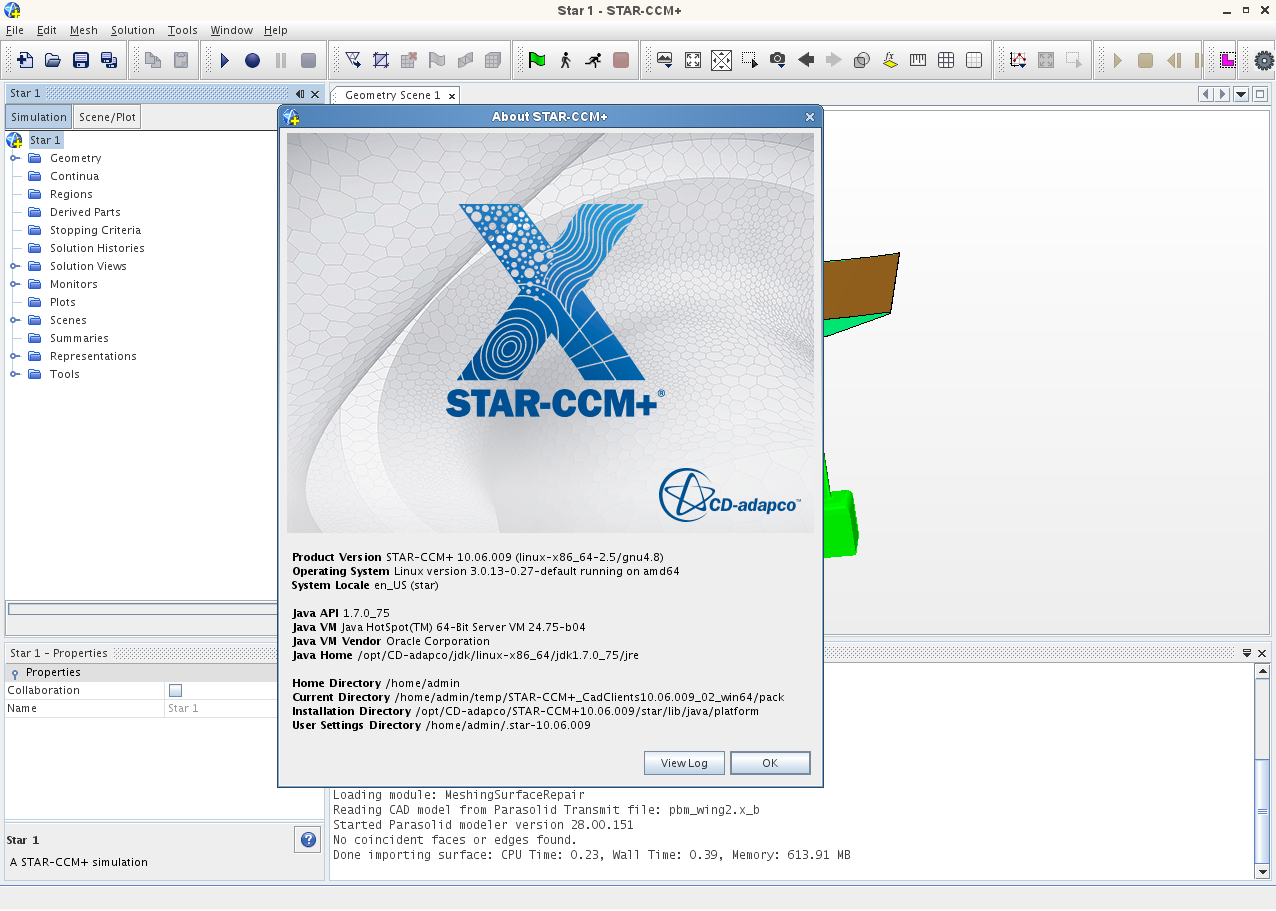The image size is (1276, 911).
Task: Toggle the Collaboration checkbox
Action: click(175, 690)
